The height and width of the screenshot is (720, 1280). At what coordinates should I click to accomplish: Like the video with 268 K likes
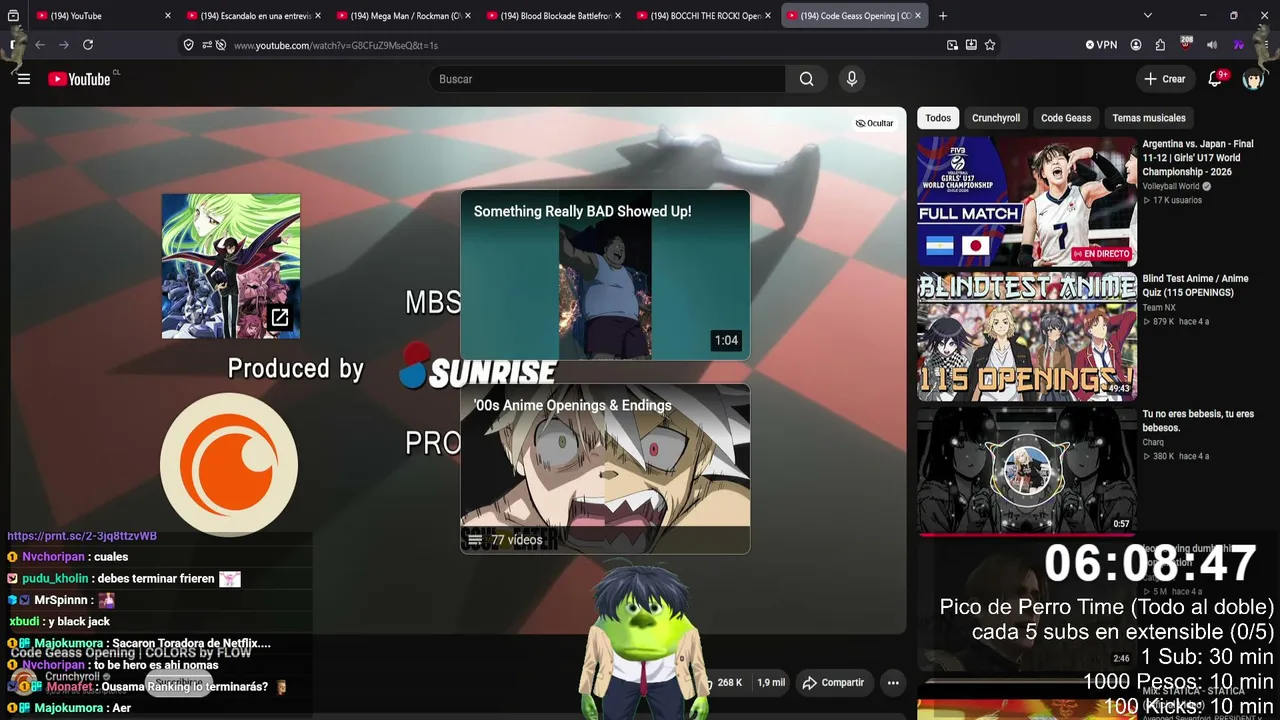coord(723,683)
